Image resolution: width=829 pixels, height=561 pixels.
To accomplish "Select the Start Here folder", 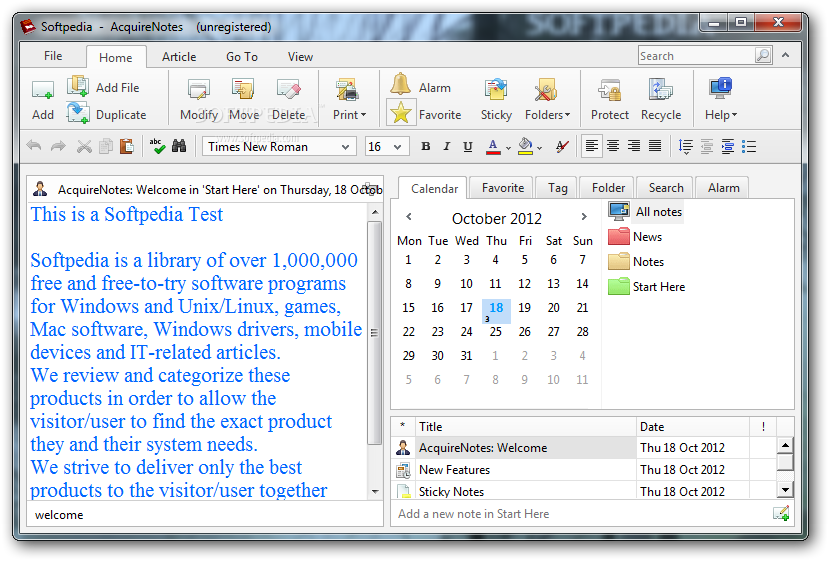I will 646,287.
